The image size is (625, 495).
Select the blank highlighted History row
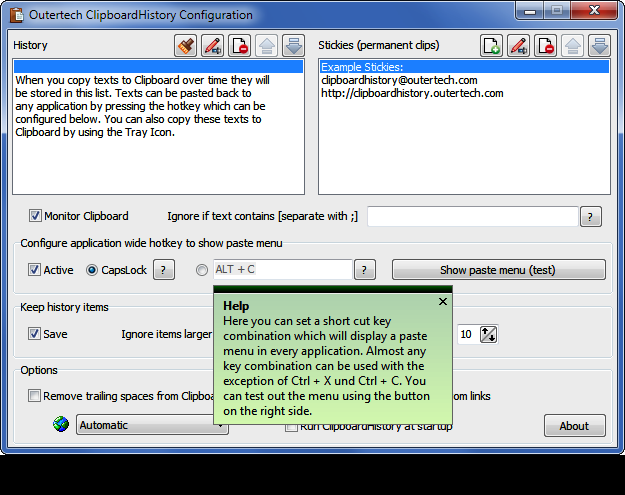[158, 67]
